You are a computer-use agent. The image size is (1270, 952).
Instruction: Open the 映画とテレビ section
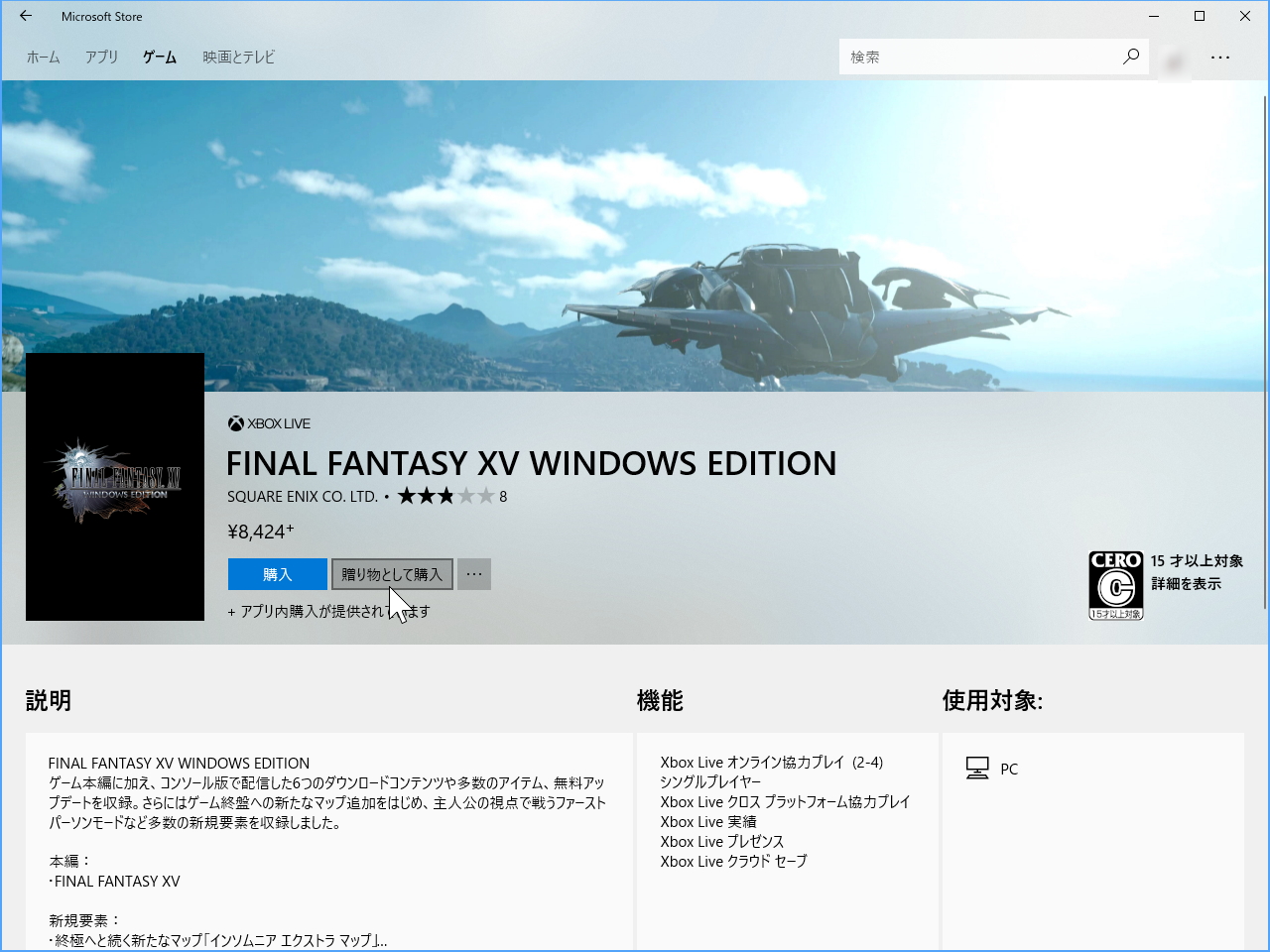click(236, 57)
